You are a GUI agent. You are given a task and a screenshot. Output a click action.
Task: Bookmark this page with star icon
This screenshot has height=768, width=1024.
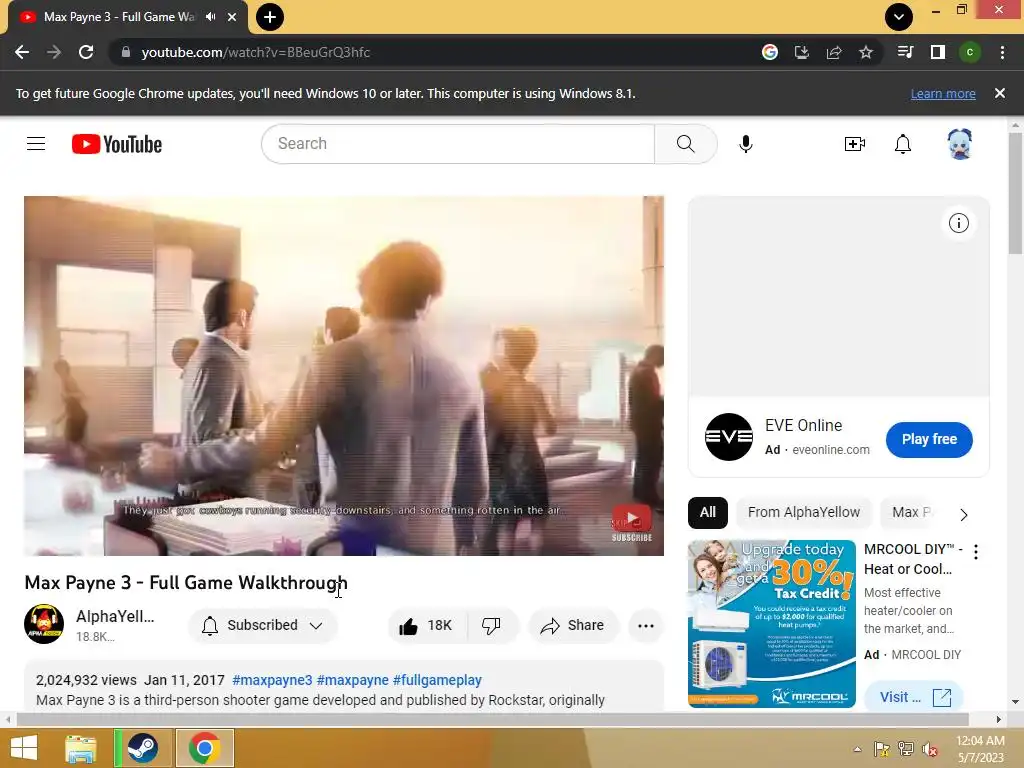click(866, 52)
